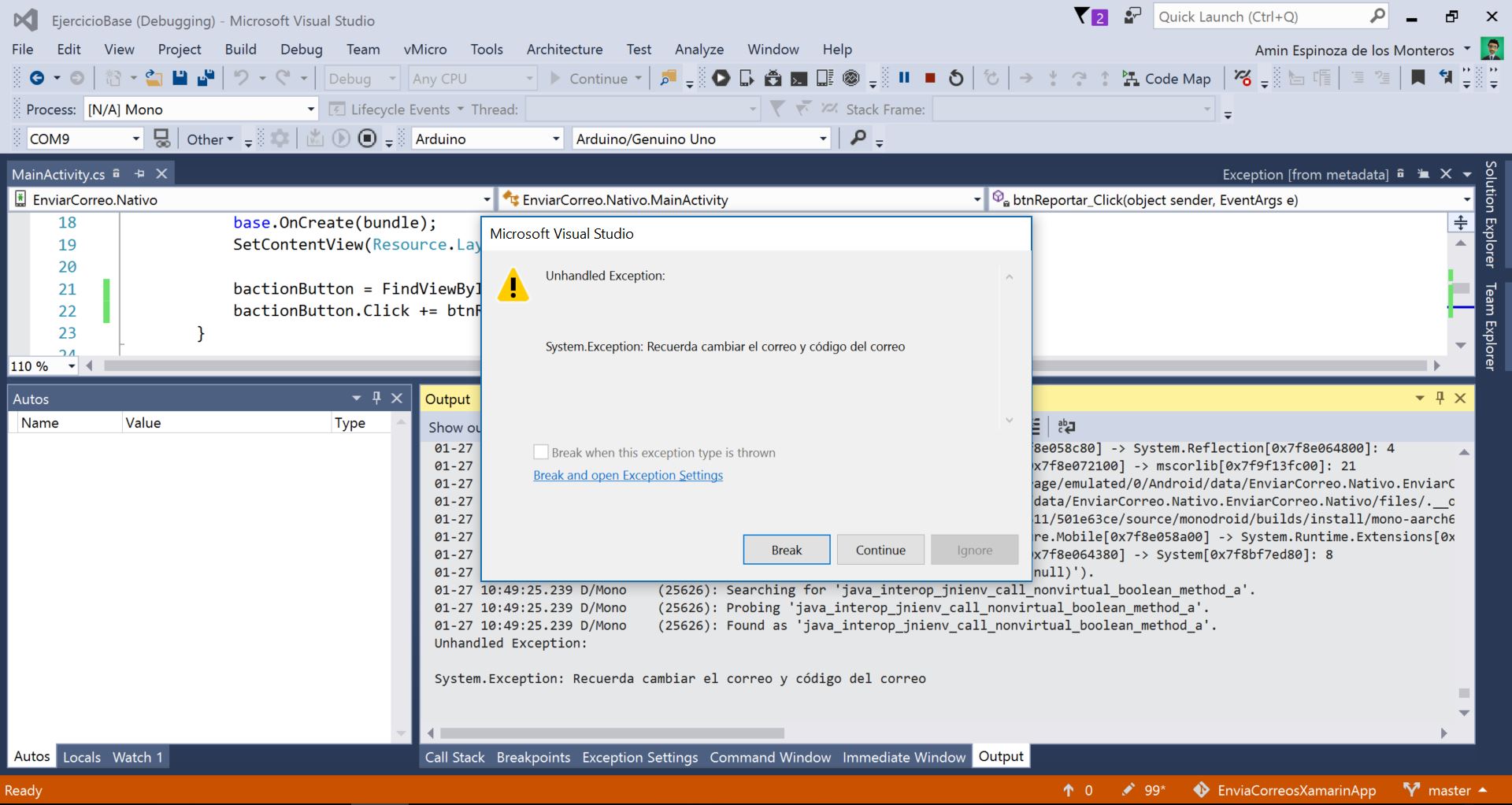Click the Continue button in the dialog
This screenshot has height=805, width=1512.
pyautogui.click(x=880, y=550)
